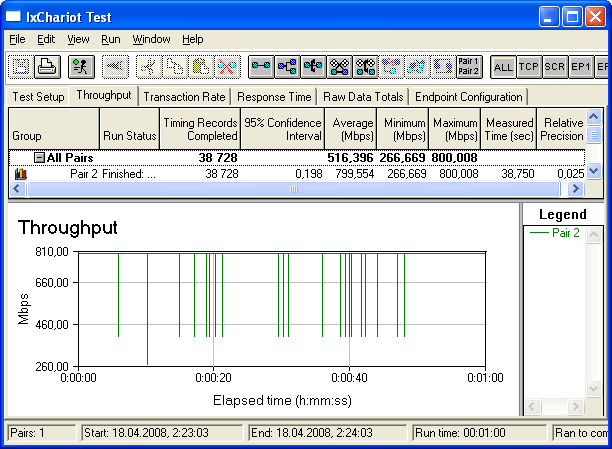Click the Pair 2 measured time 38,750

518,174
